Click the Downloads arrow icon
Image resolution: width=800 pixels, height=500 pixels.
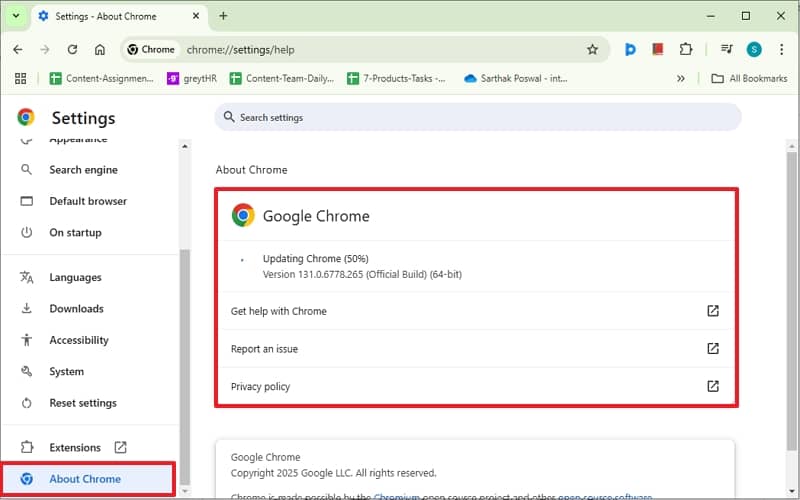[x=27, y=308]
